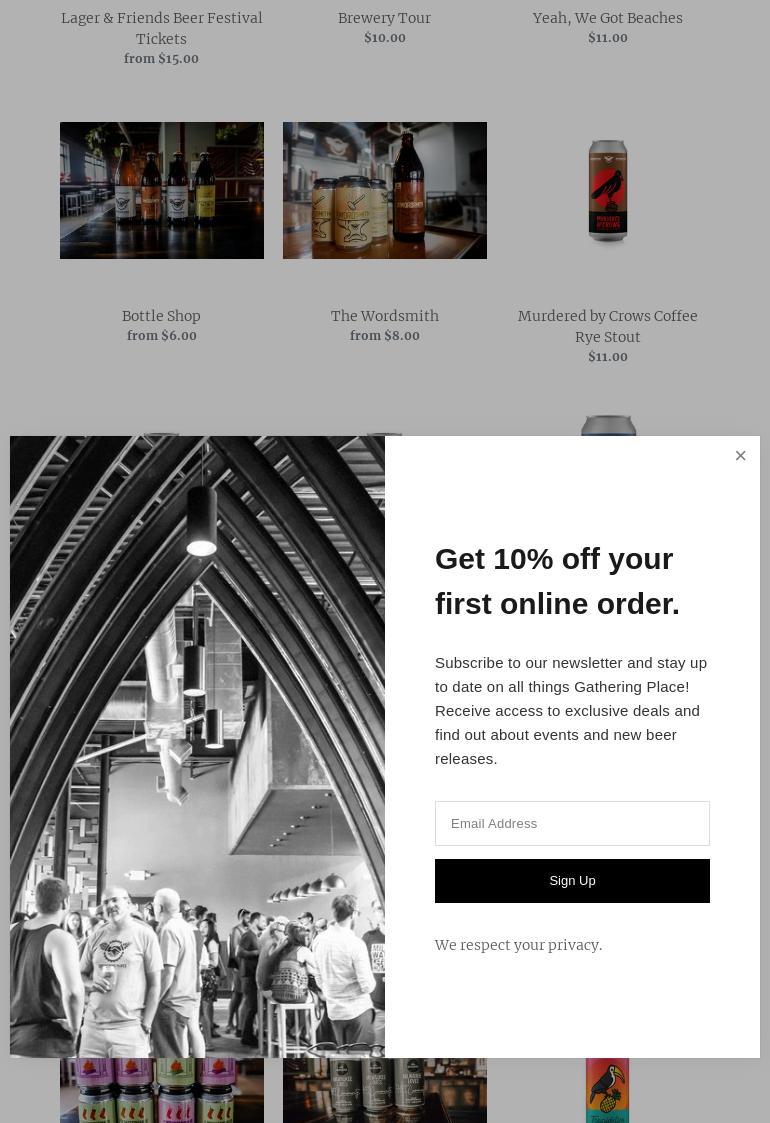Screen dimensions: 770x1123
Task: Open Murdered by Crows Coffee Rye Stout
Action: point(607,326)
